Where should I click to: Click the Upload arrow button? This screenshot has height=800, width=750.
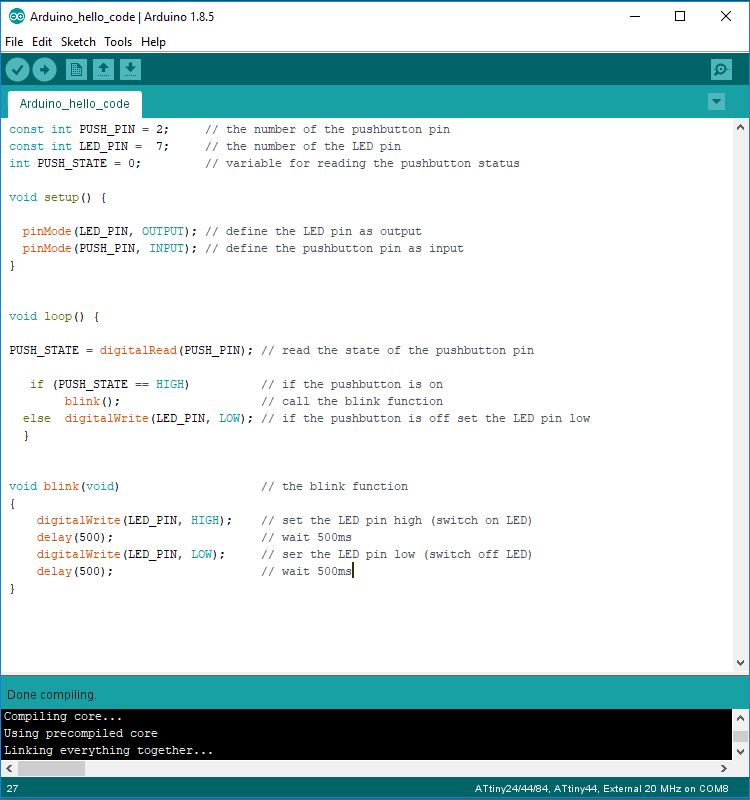tap(44, 69)
